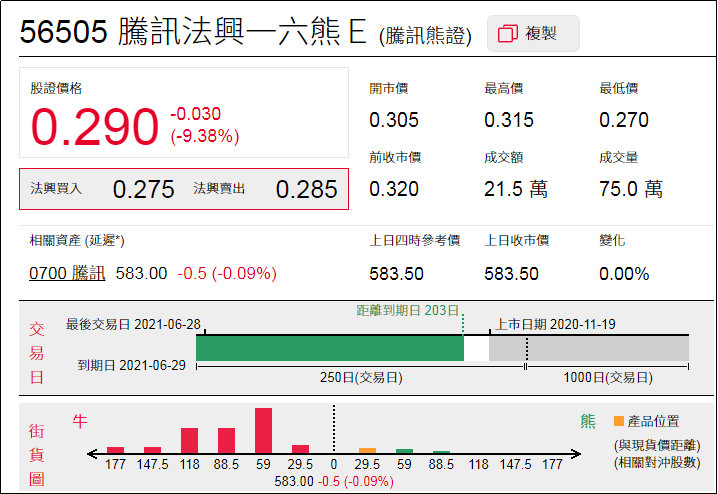
Task: Click the 距離到期日 203日 marker label
Action: 408,310
